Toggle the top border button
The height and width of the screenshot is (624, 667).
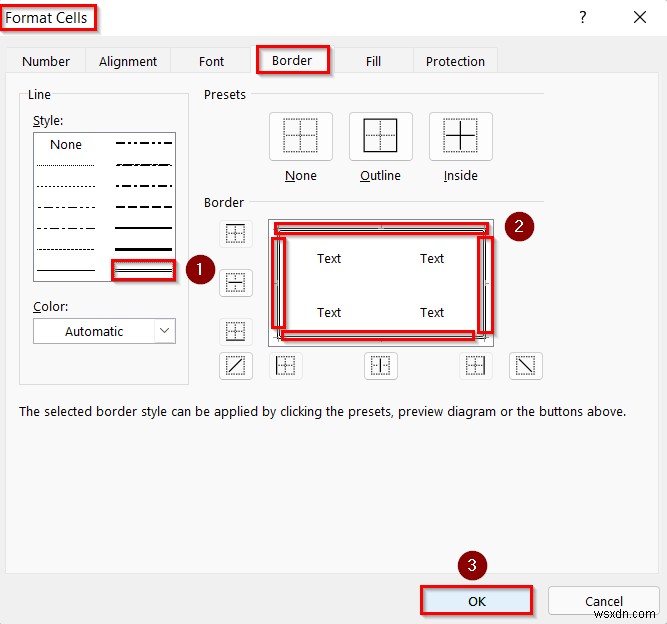(236, 234)
